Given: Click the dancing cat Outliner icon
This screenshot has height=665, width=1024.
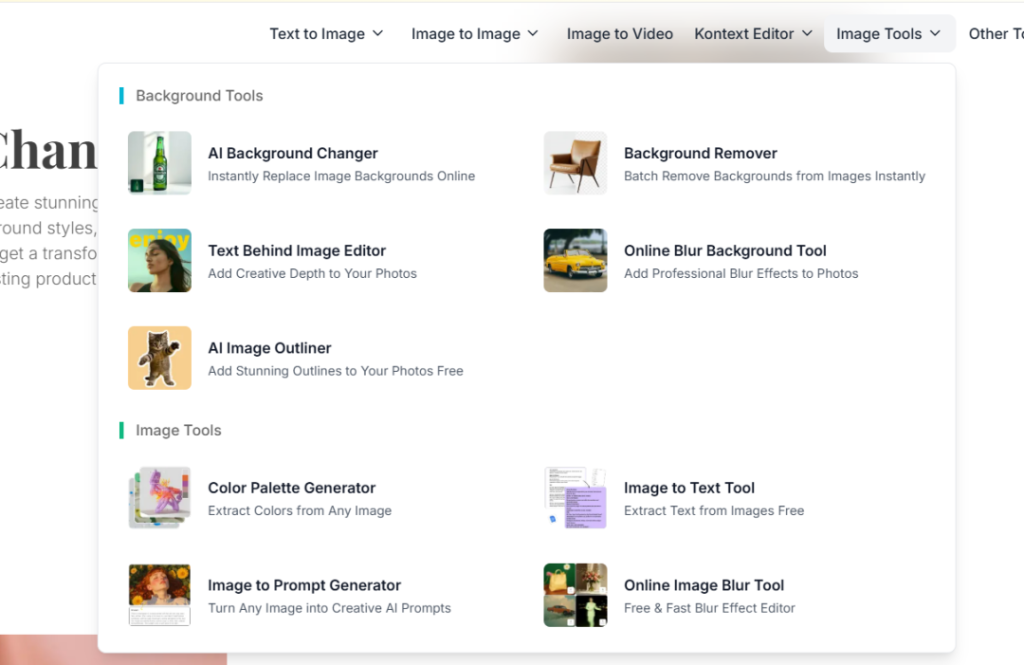Looking at the screenshot, I should point(159,357).
